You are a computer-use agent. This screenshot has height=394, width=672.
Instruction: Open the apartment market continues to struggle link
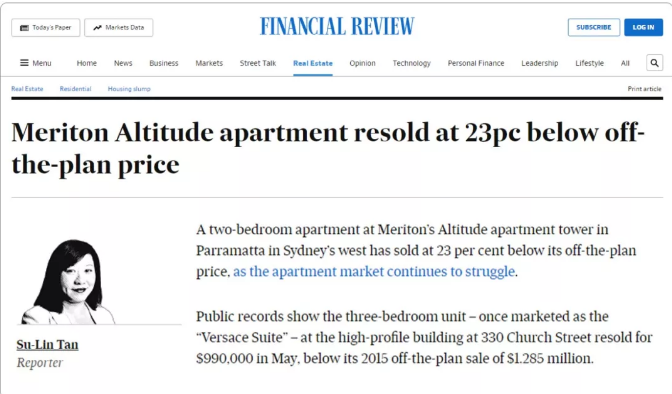(374, 271)
